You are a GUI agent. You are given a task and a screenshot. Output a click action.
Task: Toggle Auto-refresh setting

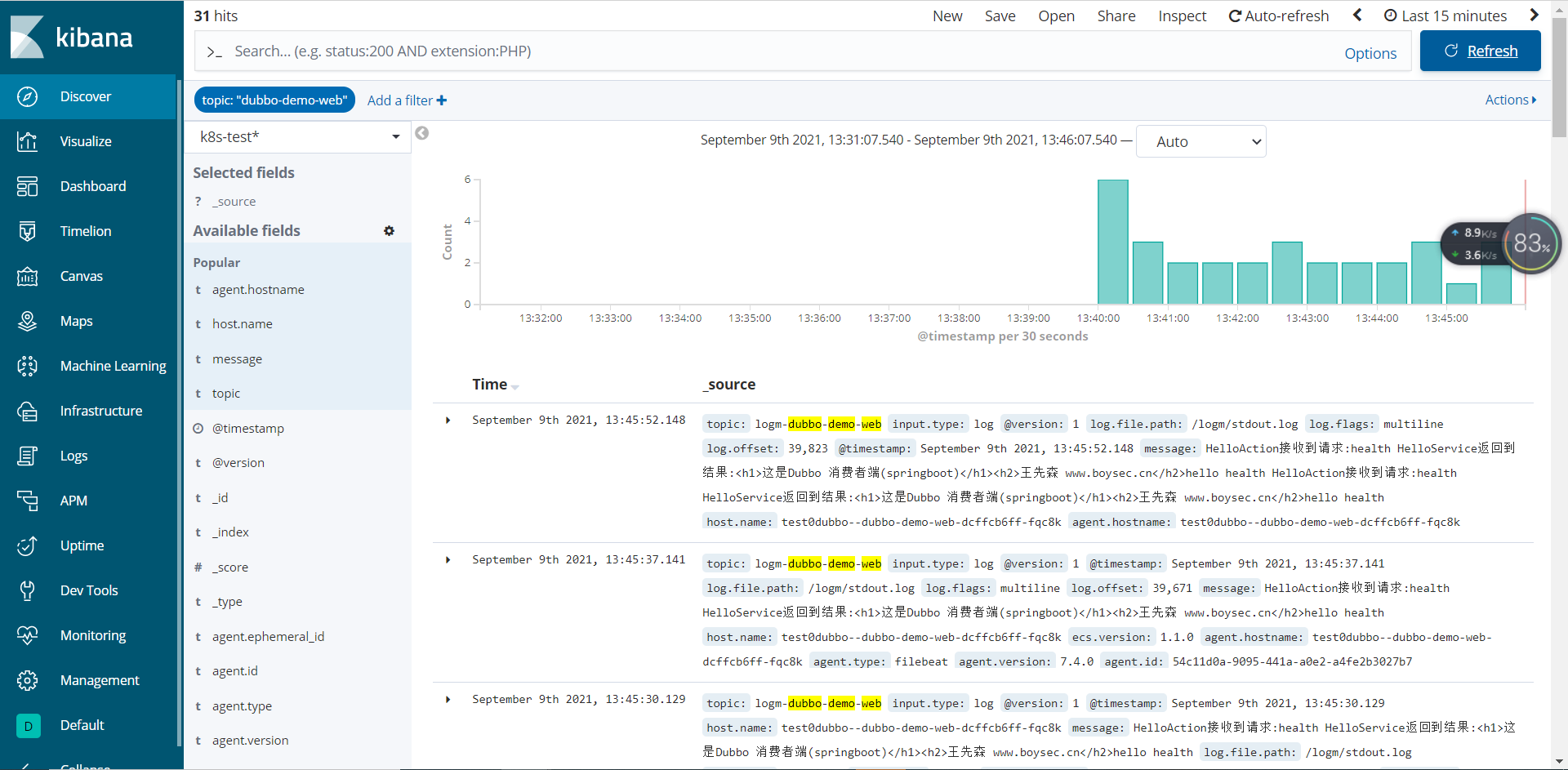coord(1278,16)
